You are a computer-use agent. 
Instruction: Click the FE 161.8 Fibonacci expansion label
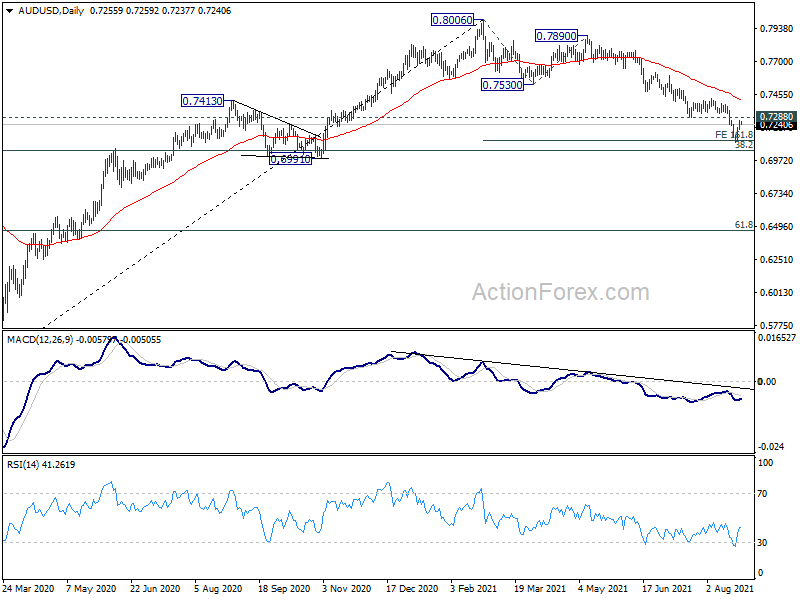[734, 135]
